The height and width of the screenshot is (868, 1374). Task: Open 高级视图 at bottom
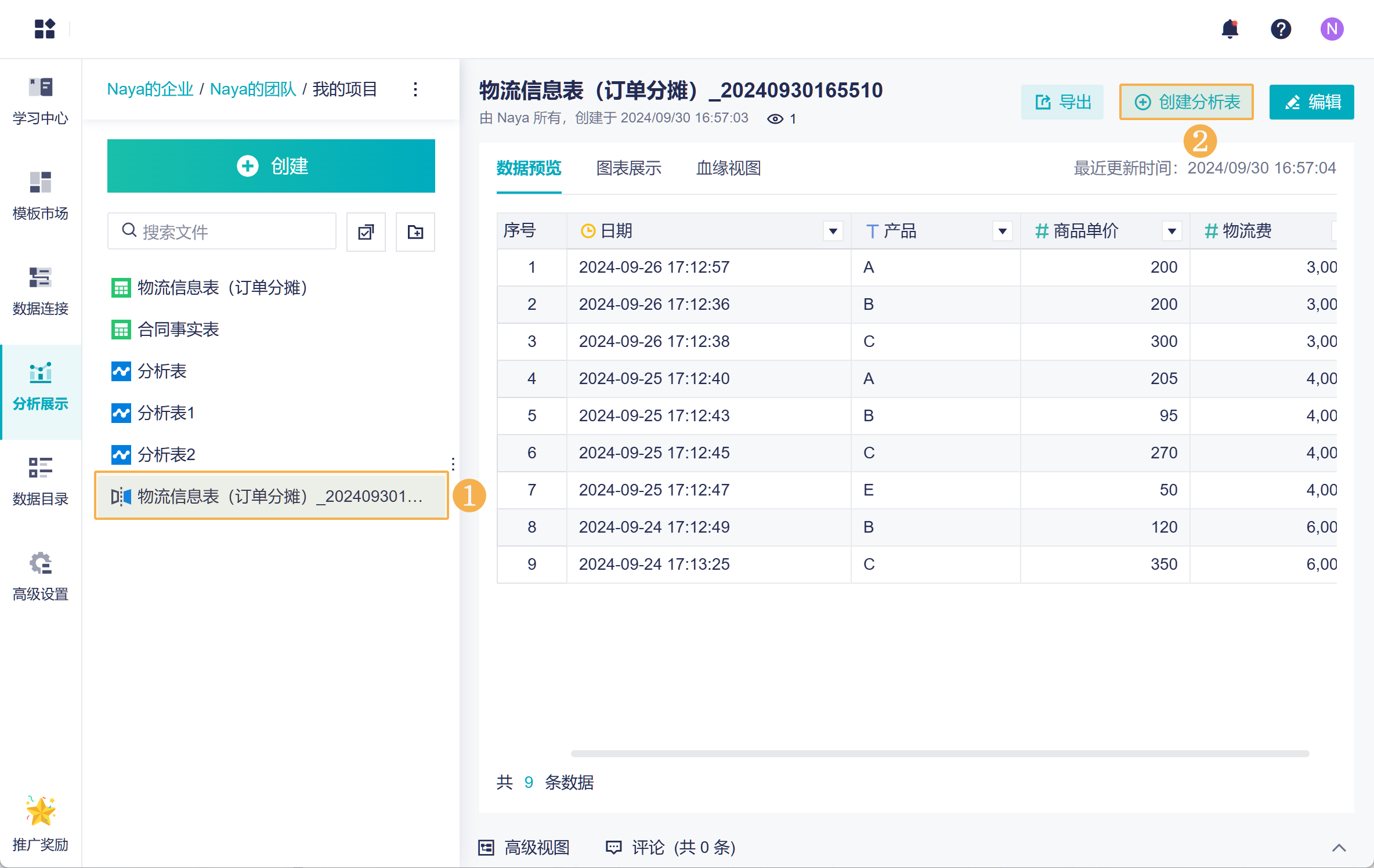(524, 848)
